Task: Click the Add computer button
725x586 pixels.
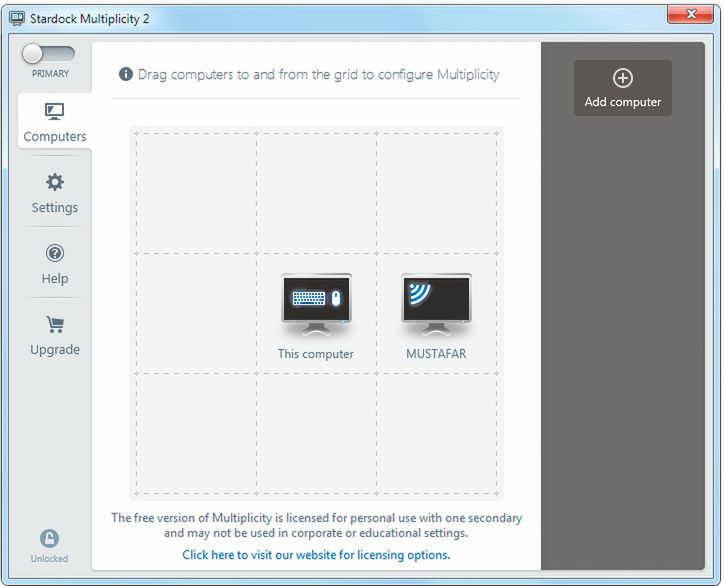Action: pos(622,88)
